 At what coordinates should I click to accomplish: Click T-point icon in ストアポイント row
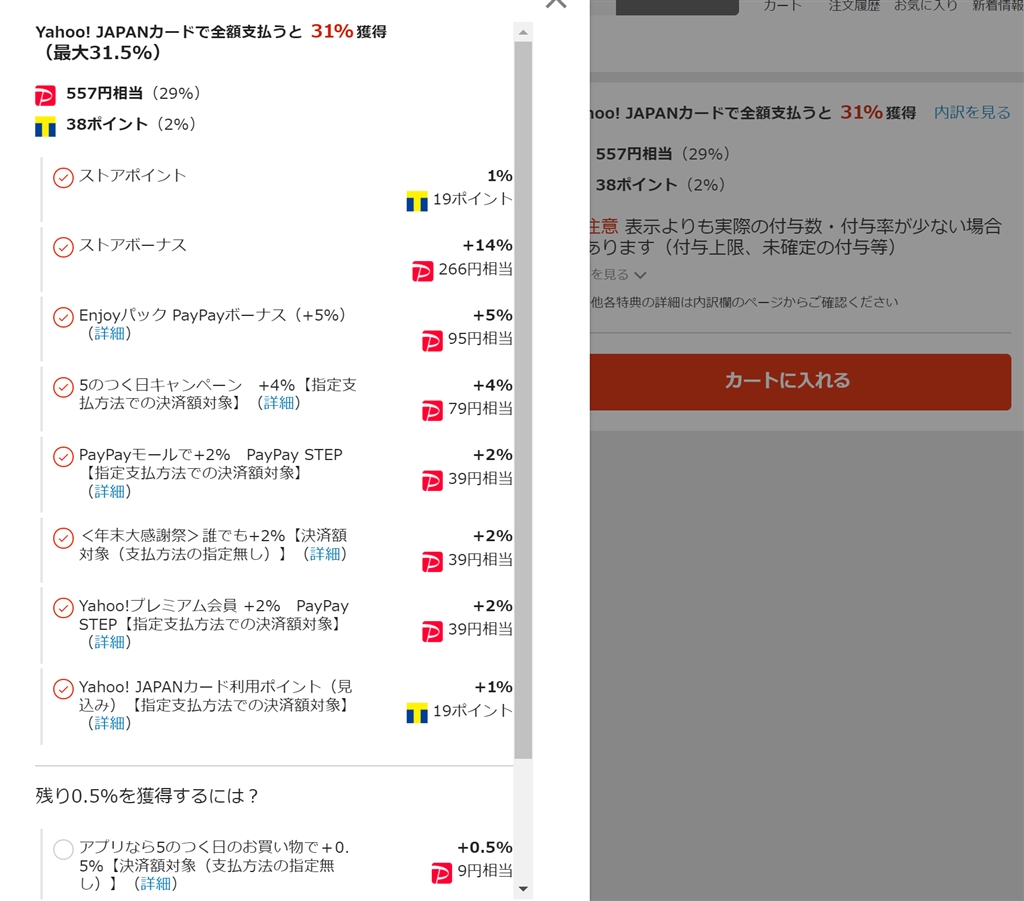(417, 201)
